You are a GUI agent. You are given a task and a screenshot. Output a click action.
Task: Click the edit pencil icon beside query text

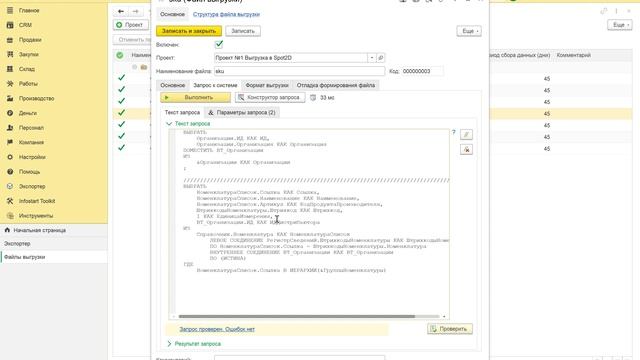tap(466, 135)
